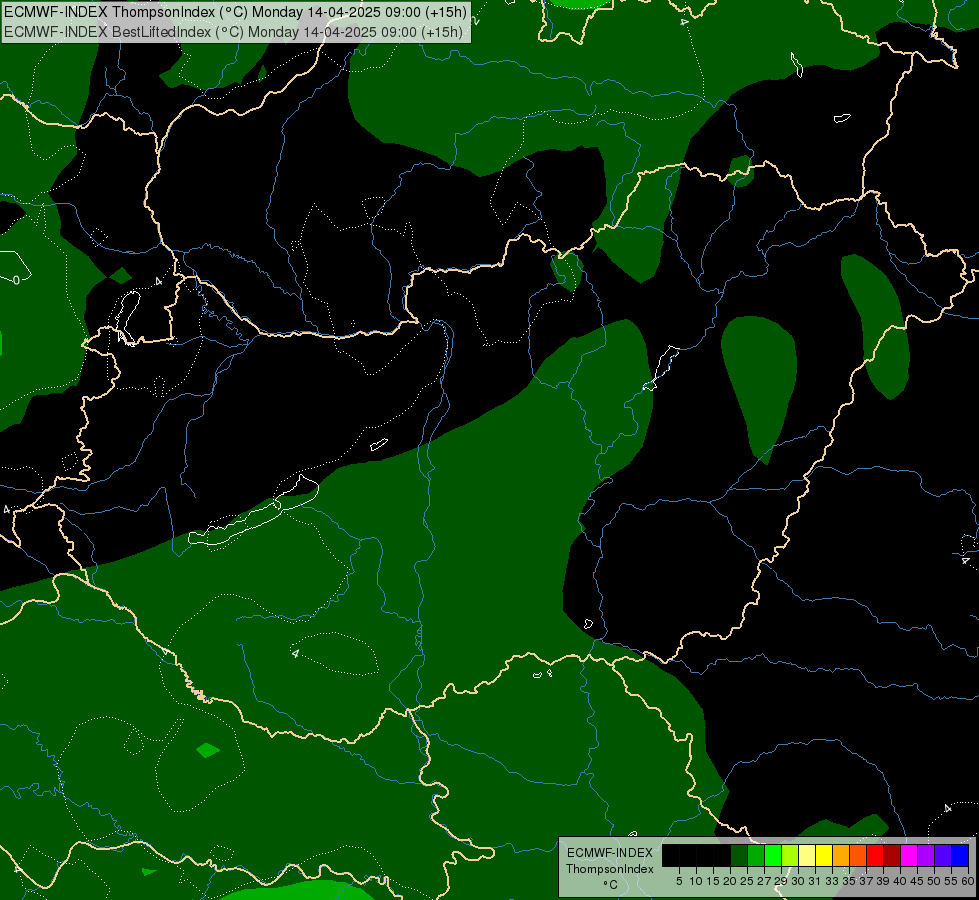Click the legend tick label '50'
The image size is (979, 900).
933,881
